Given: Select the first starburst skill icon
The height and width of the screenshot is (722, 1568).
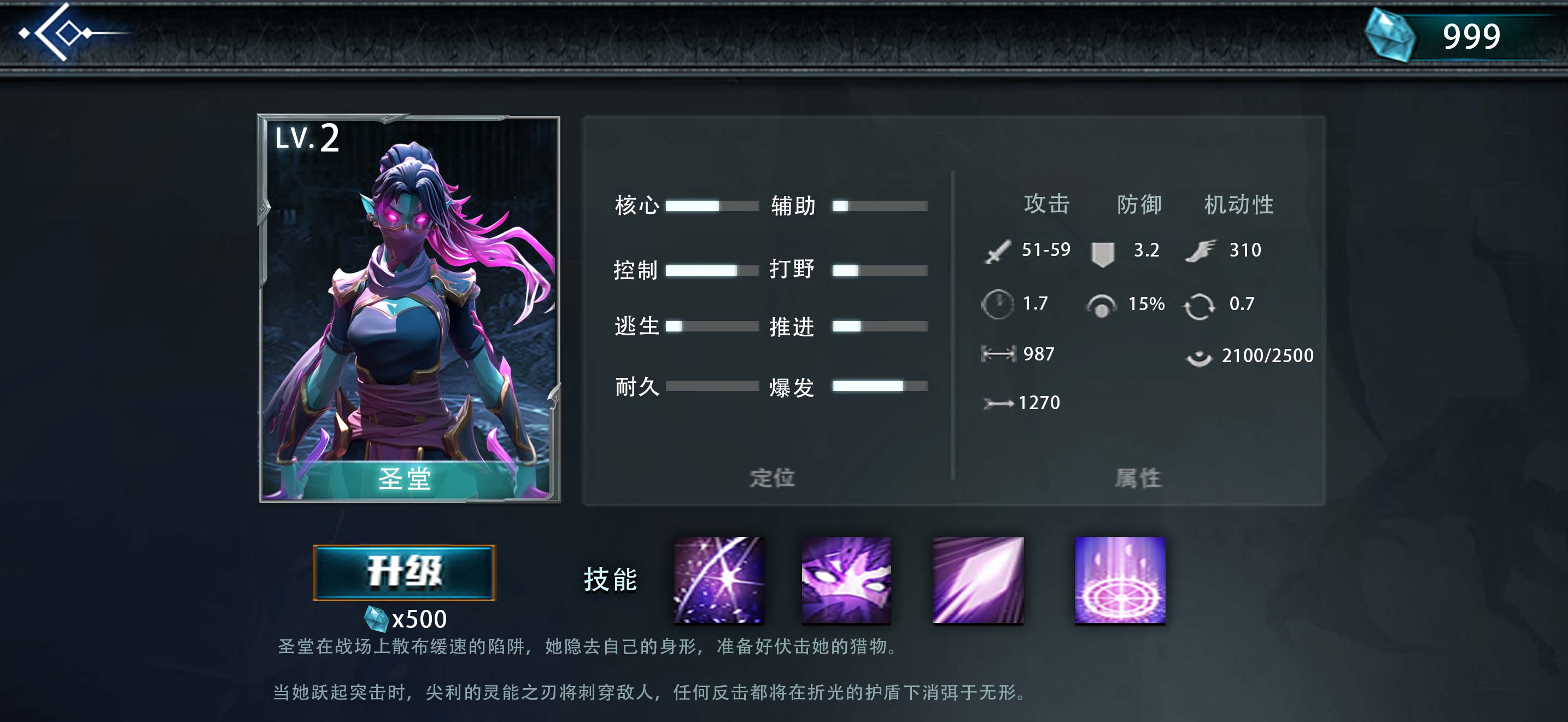Looking at the screenshot, I should 719,580.
